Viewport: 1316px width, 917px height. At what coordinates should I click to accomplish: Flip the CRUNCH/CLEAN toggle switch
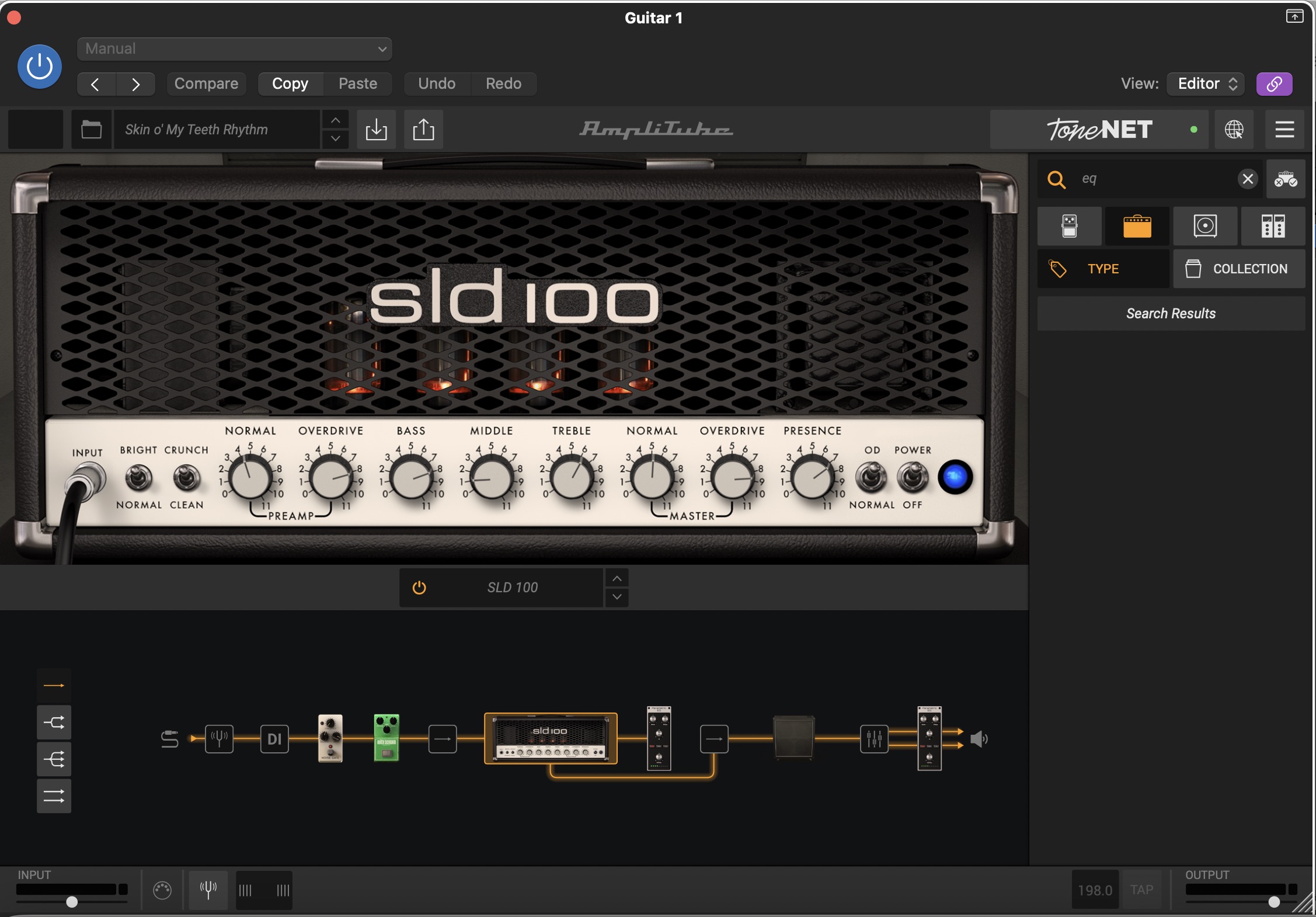pos(186,478)
